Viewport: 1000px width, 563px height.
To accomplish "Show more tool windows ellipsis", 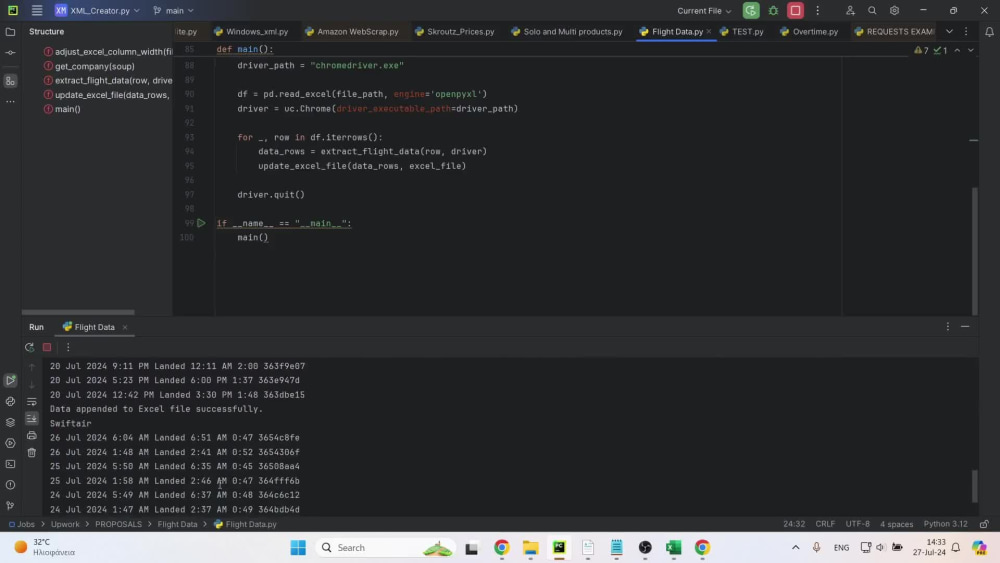I will [10, 101].
